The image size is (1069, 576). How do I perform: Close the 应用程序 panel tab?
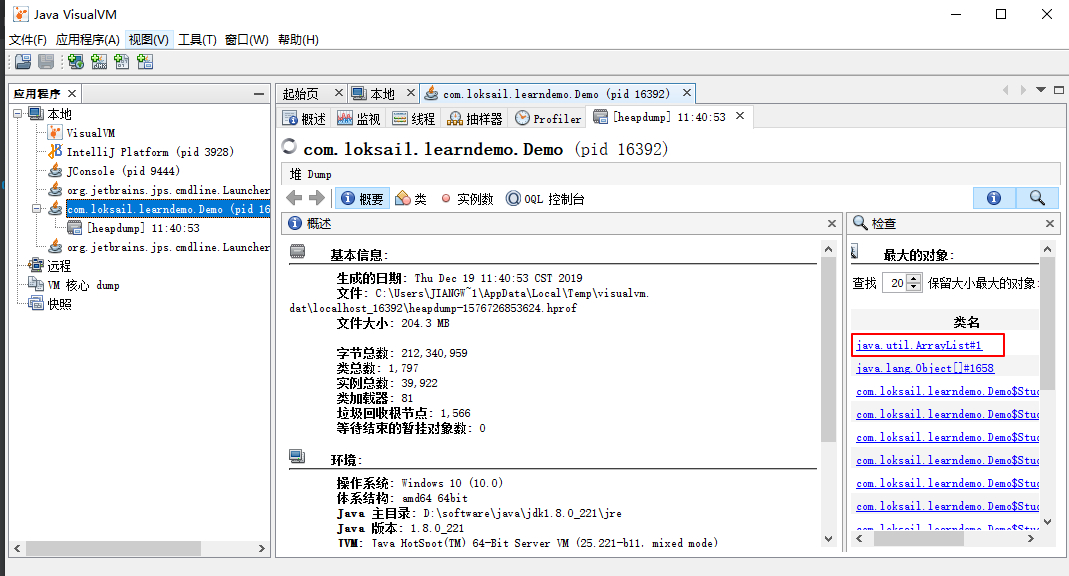[x=72, y=93]
